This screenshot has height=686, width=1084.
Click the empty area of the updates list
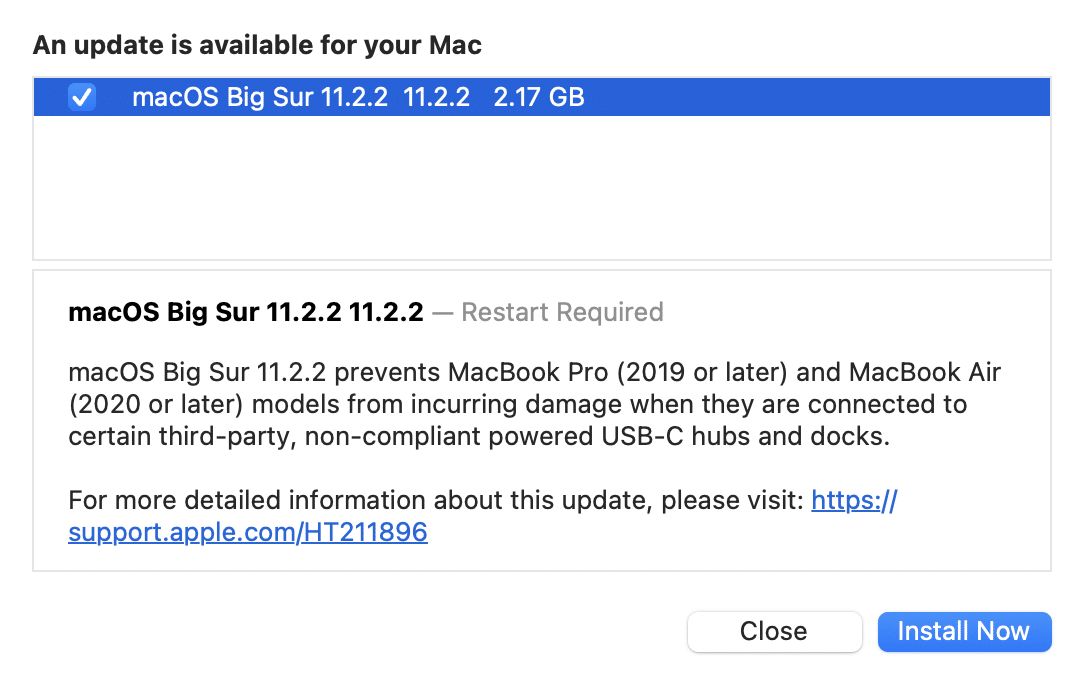[x=540, y=190]
